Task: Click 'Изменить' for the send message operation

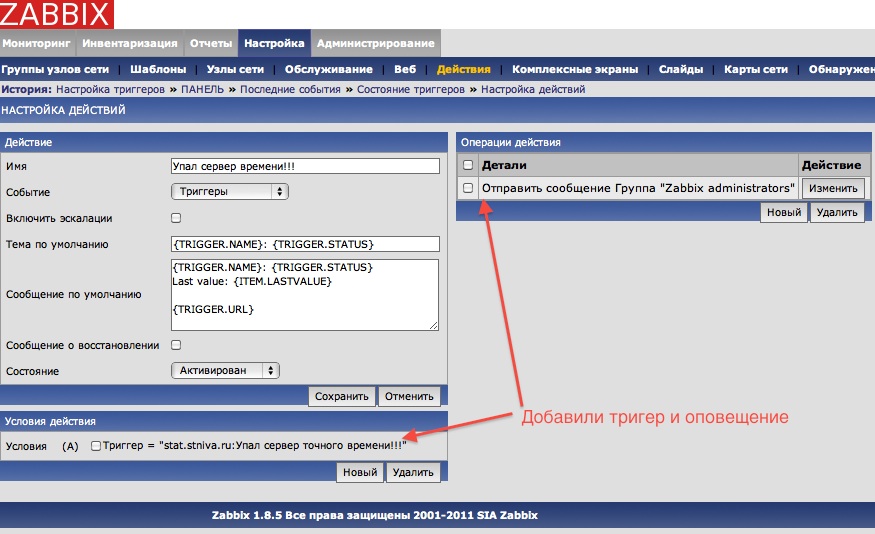Action: (832, 188)
